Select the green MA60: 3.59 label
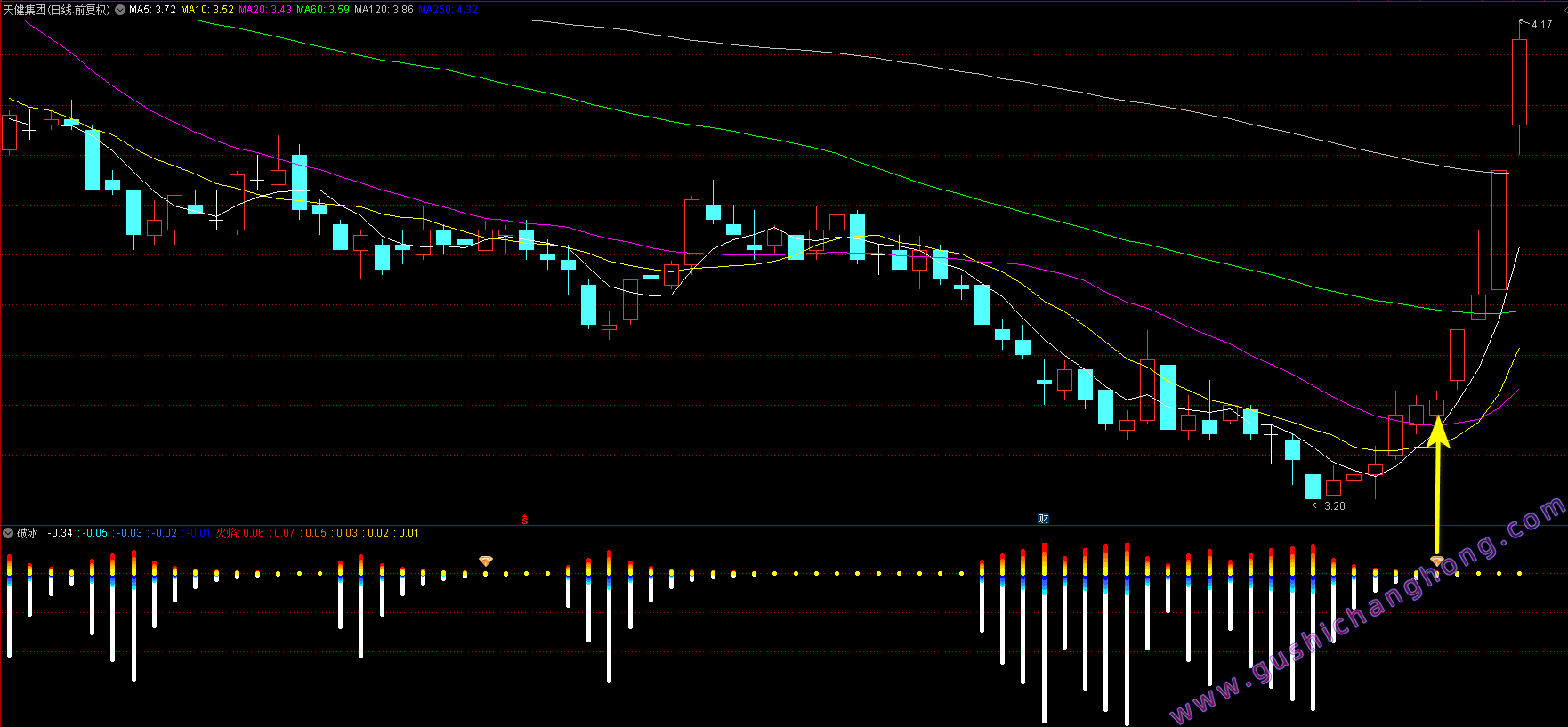Viewport: 1568px width, 727px height. (x=323, y=10)
